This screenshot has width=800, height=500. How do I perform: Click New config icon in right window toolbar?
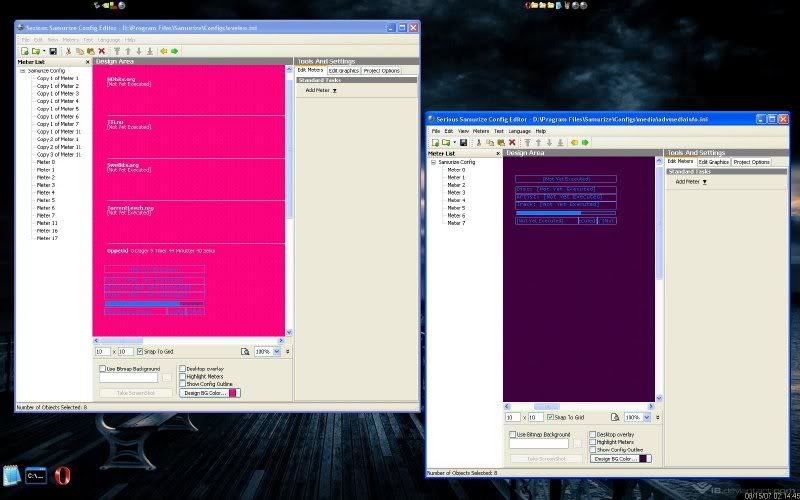tap(435, 142)
